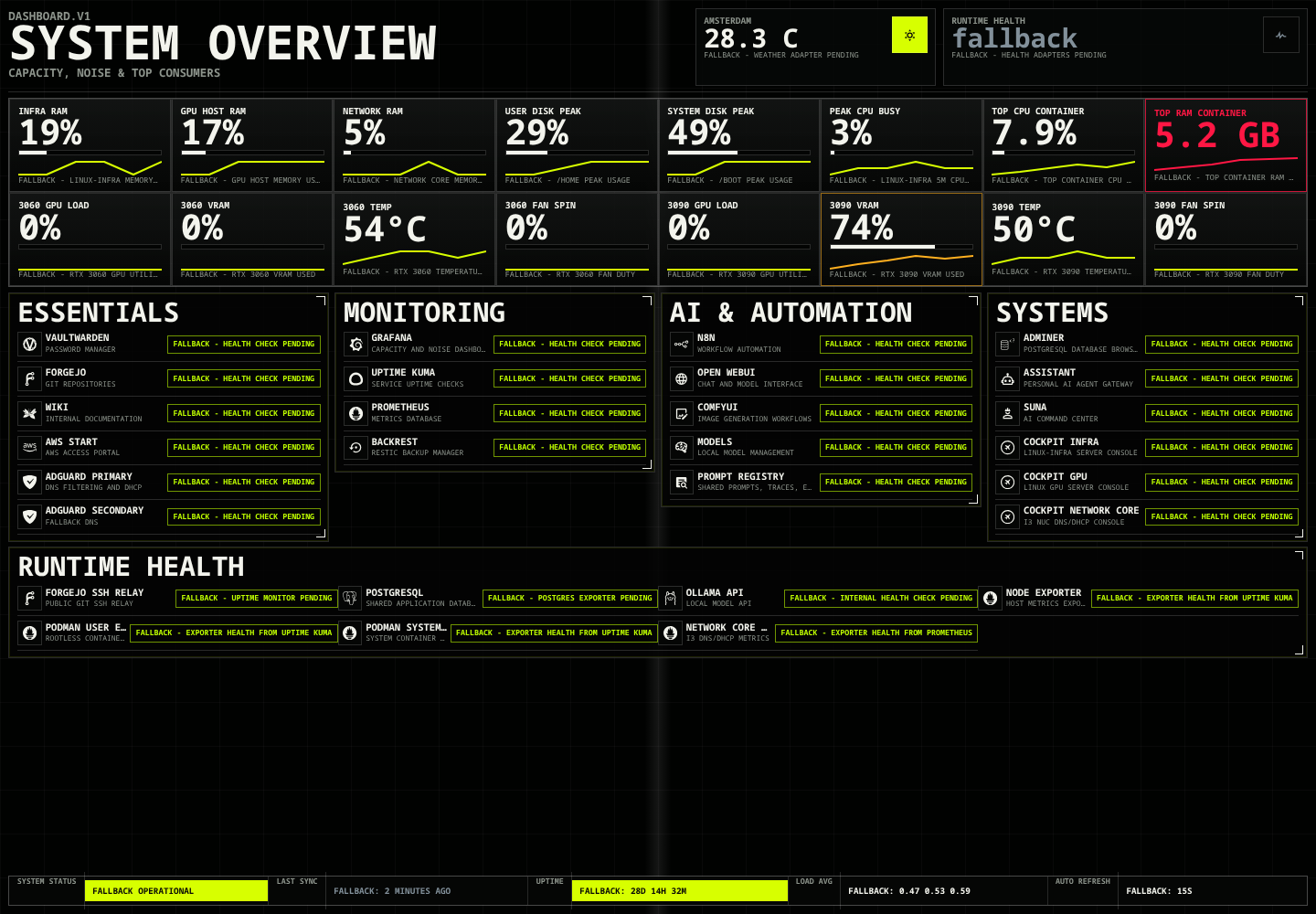
Task: Open the Top RAM Container 5.2 GB card
Action: [1226, 145]
